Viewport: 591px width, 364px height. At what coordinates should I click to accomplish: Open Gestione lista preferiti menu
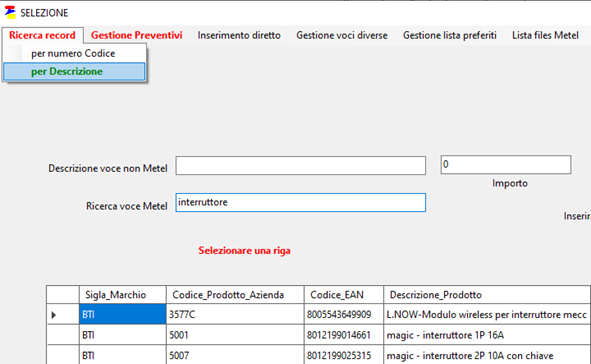tap(449, 35)
